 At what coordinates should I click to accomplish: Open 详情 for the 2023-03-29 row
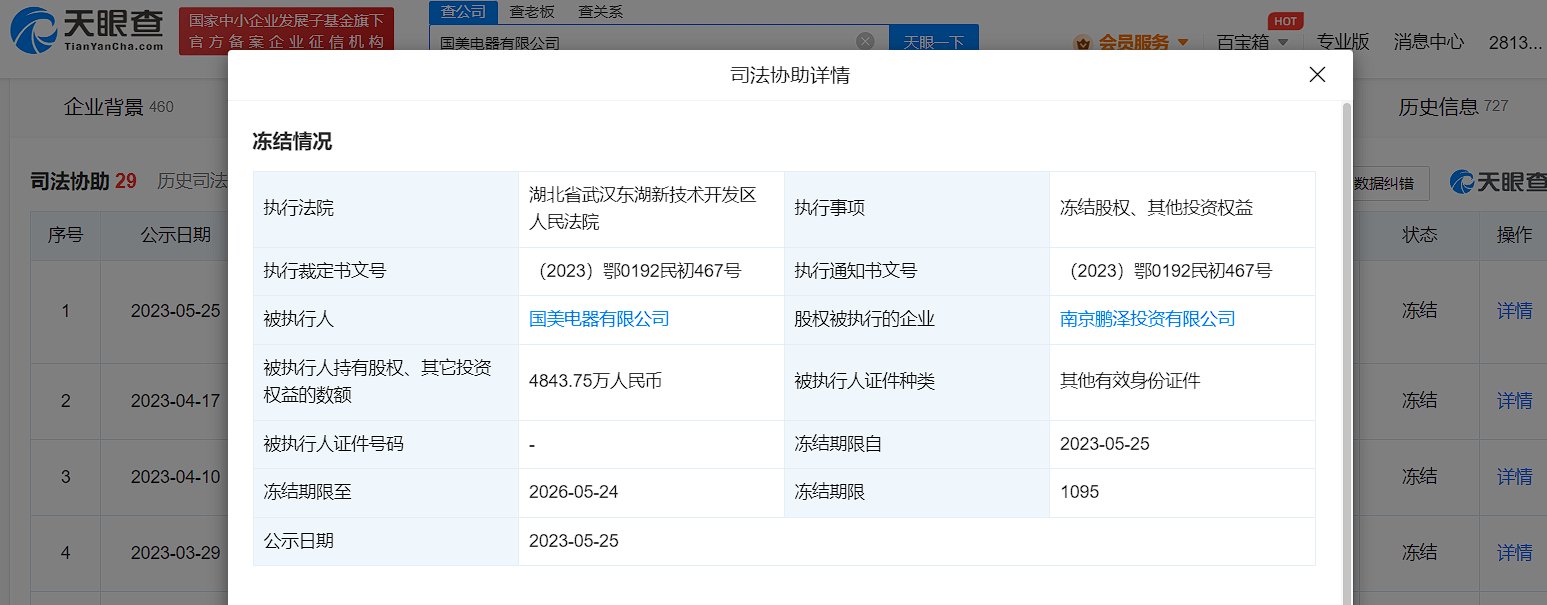tap(1514, 552)
